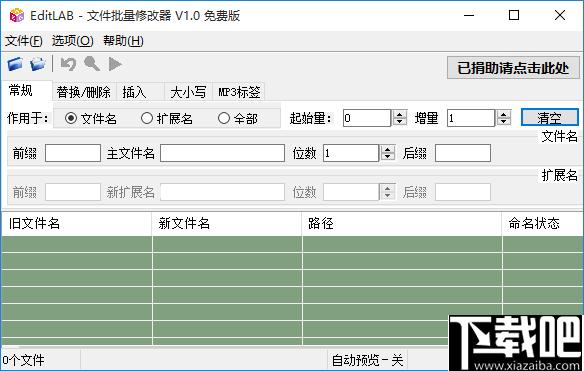
Task: Increase the filename 位数 with up arrow
Action: (387, 149)
